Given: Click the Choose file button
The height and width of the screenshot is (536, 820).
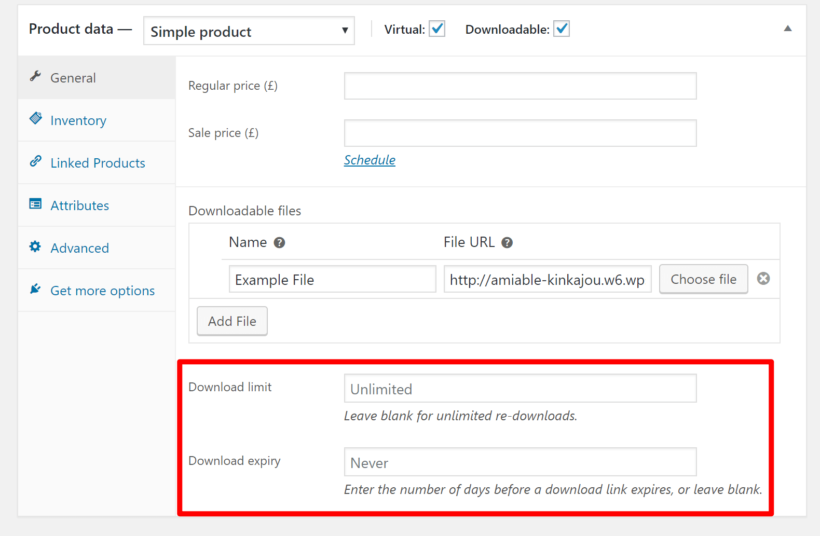Looking at the screenshot, I should [703, 279].
